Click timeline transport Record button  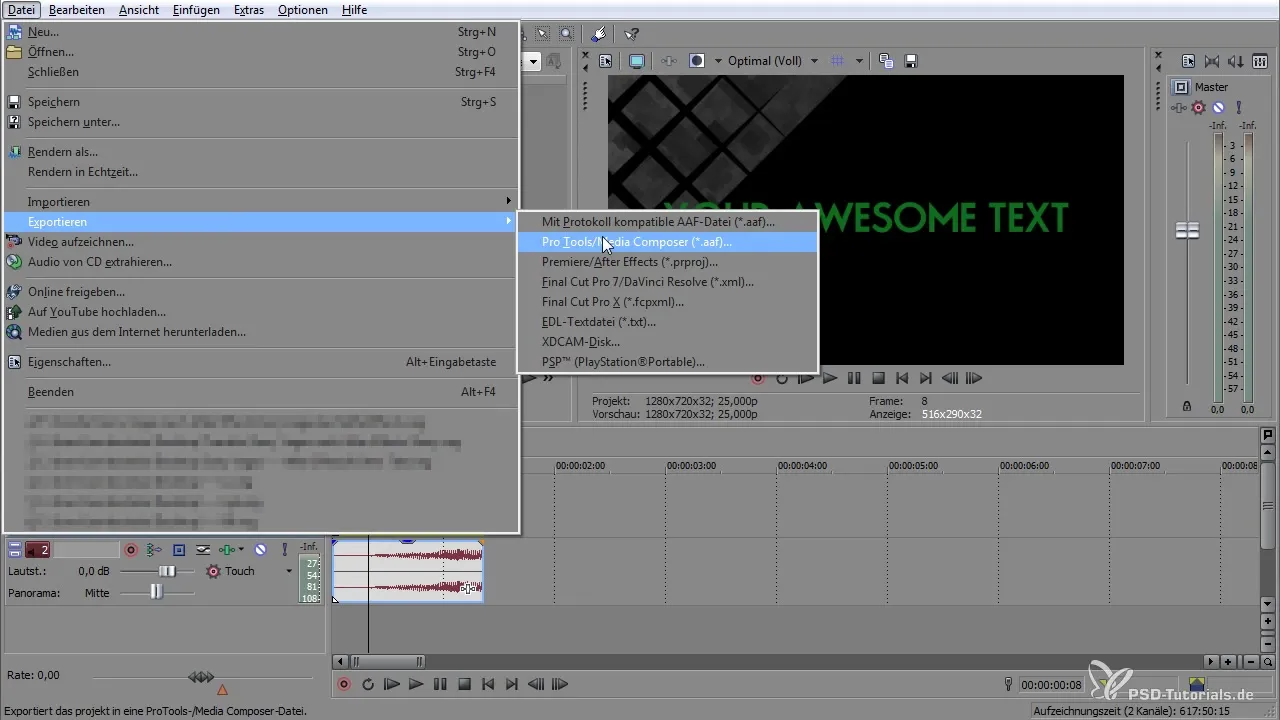(344, 685)
